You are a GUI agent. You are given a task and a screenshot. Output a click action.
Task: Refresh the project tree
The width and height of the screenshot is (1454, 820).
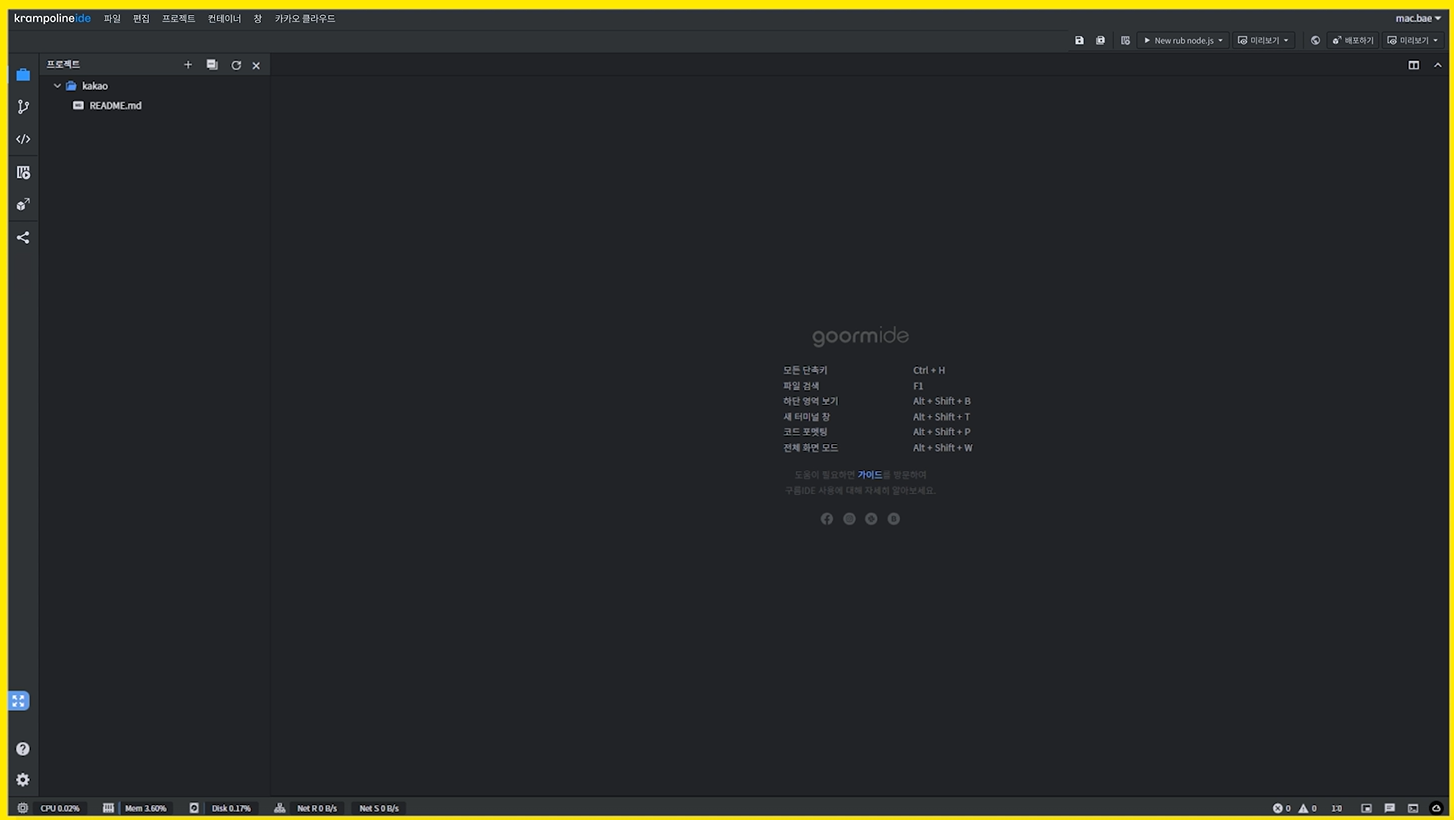236,65
